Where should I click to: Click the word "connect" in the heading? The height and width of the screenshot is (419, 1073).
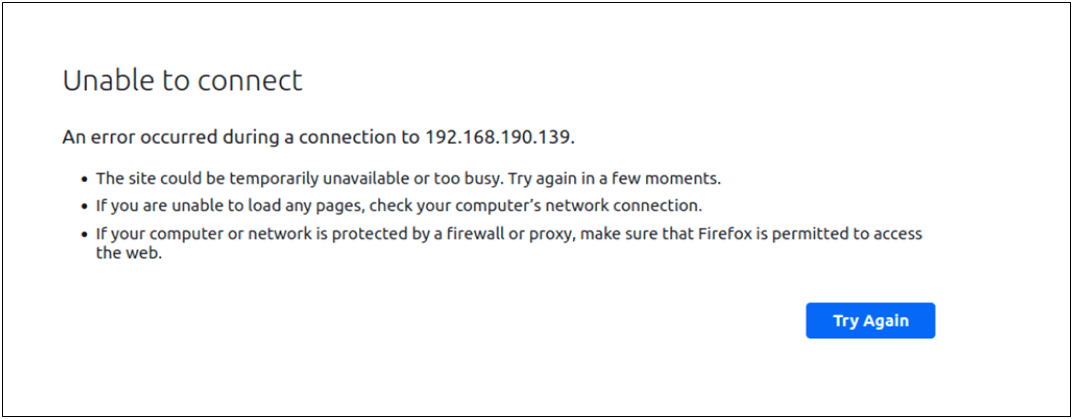coord(255,81)
